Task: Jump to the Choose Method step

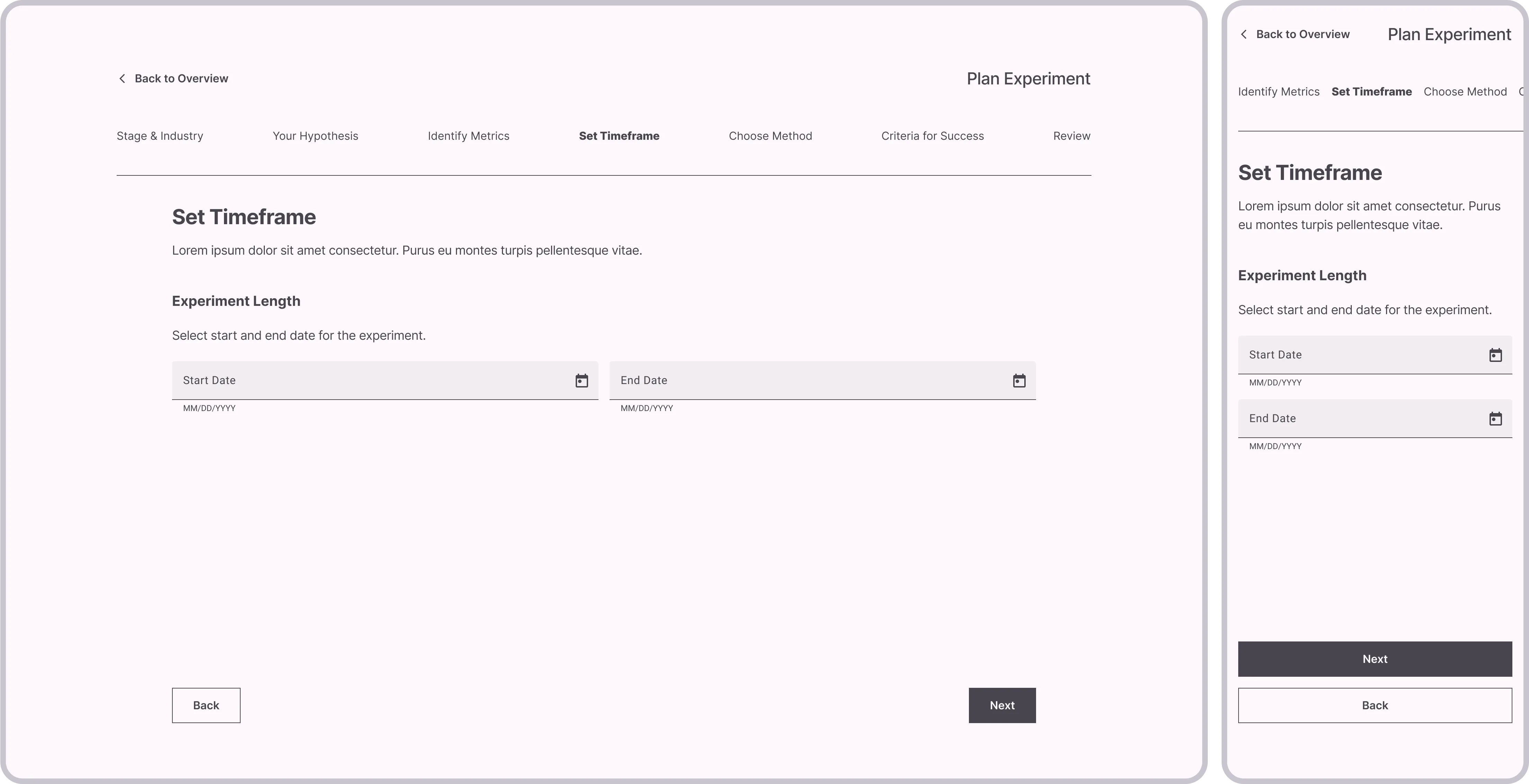Action: 770,136
